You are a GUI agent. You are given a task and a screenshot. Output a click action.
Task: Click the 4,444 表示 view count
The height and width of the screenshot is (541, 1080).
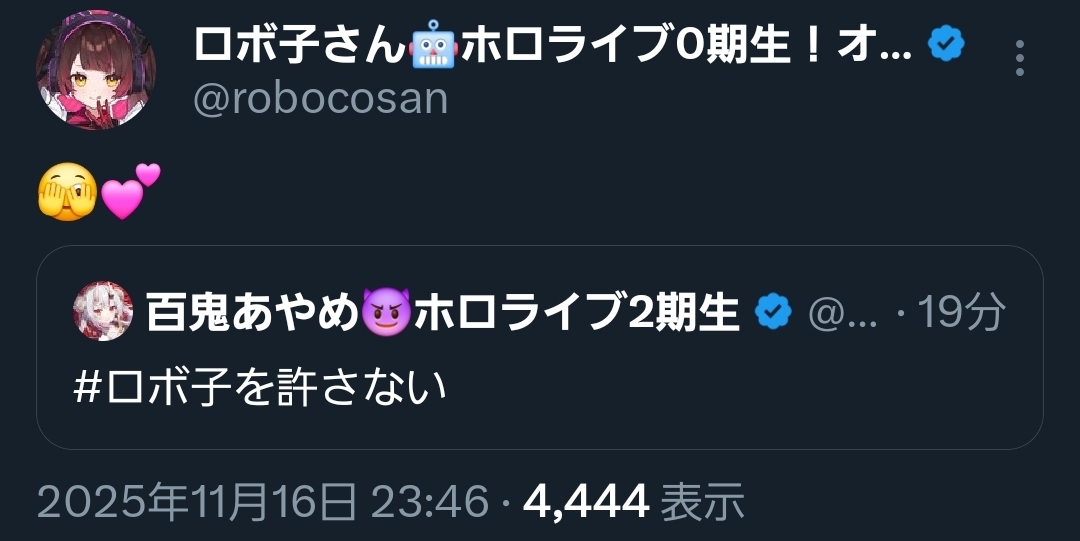pos(634,501)
